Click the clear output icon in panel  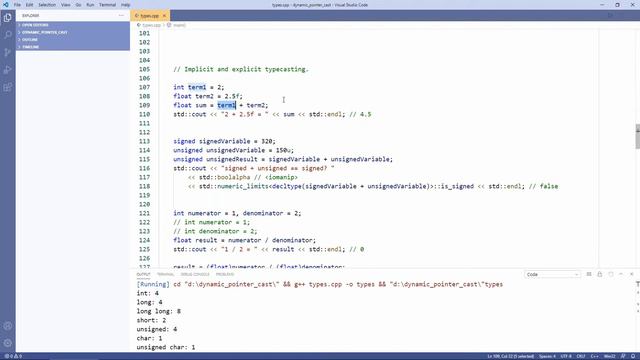(589, 274)
